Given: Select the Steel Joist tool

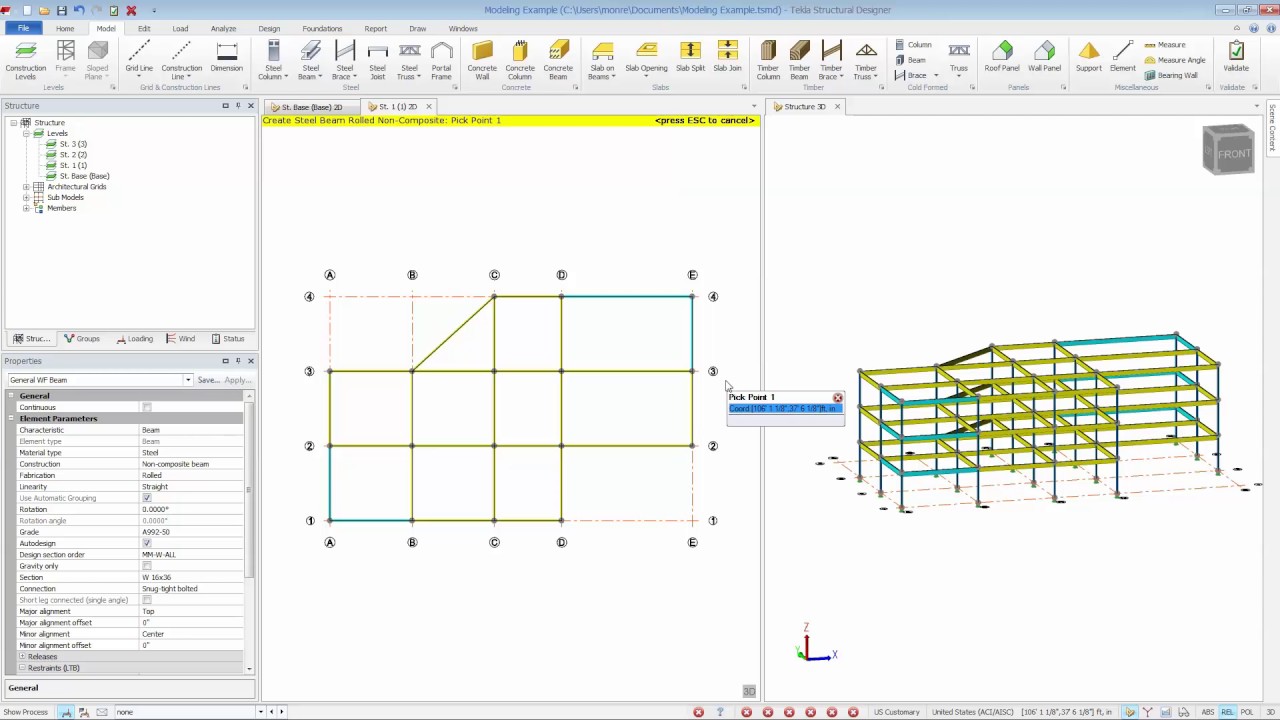Looking at the screenshot, I should click(377, 60).
